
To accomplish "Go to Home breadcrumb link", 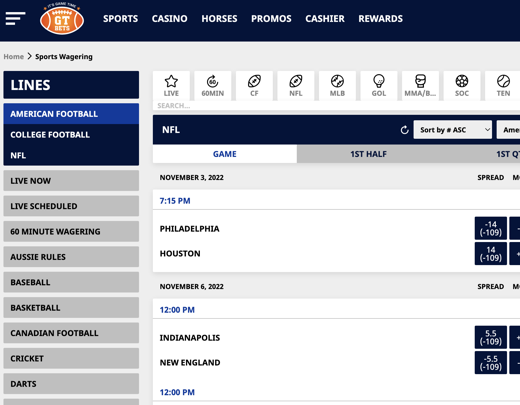I will 14,57.
